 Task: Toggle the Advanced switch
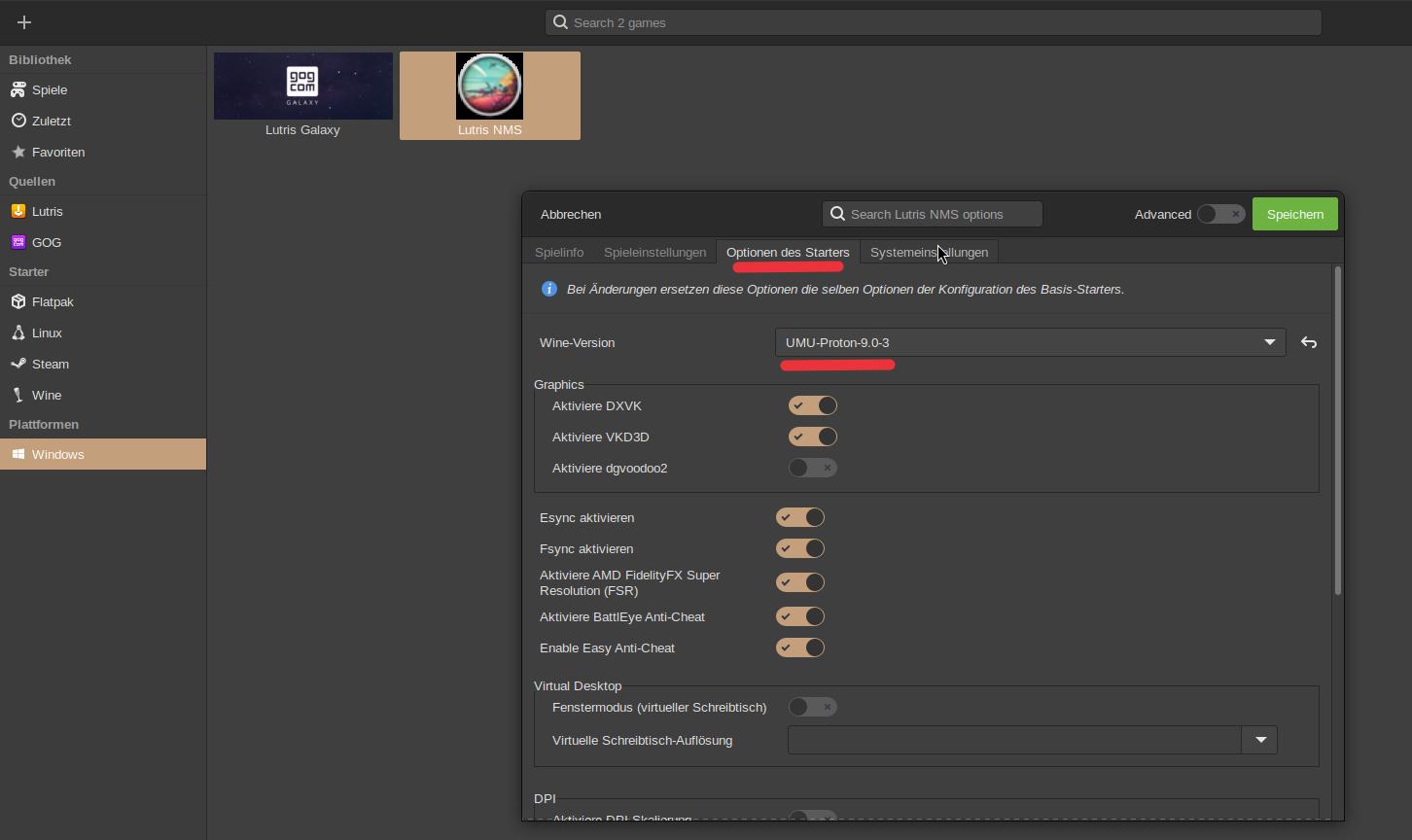1220,214
